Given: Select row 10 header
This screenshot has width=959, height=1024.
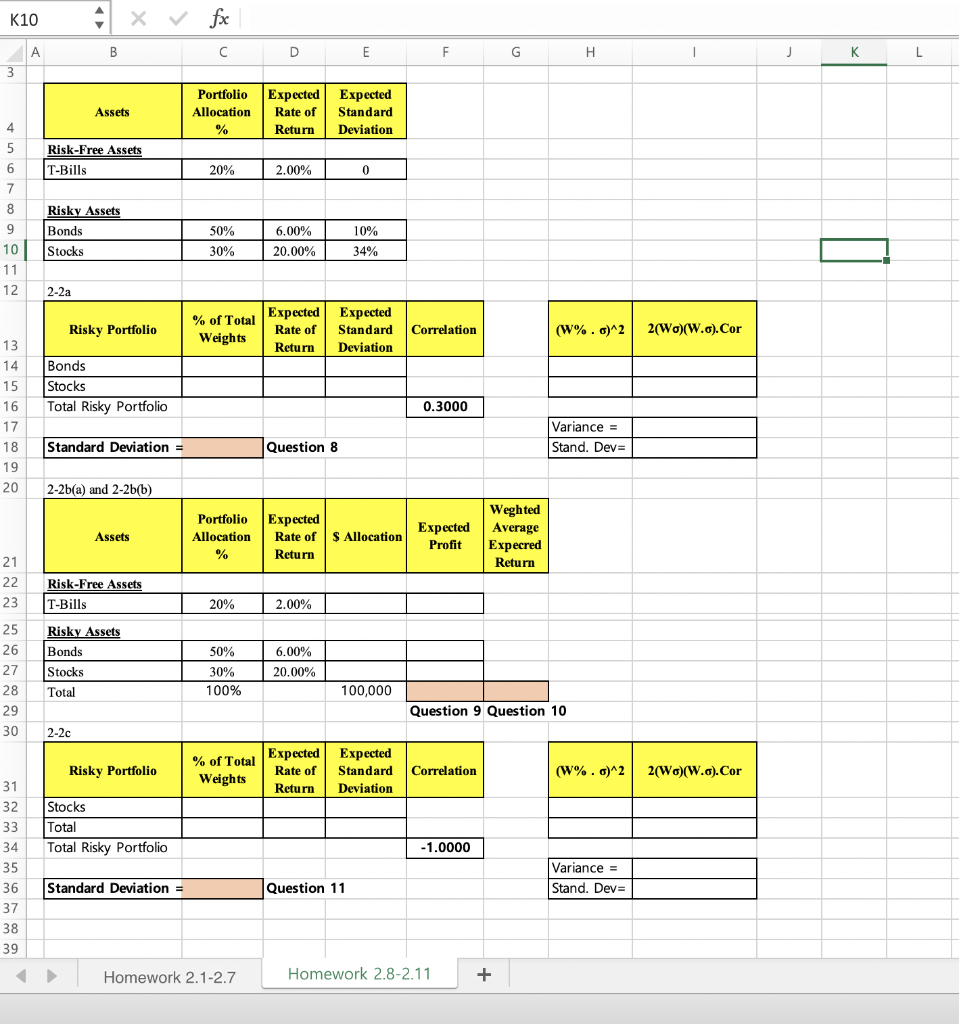Looking at the screenshot, I should (x=11, y=250).
